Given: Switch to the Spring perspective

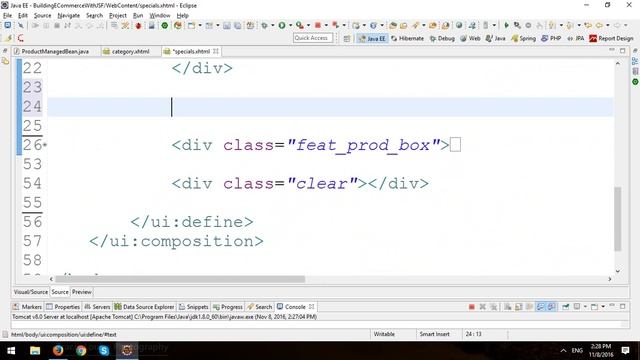Looking at the screenshot, I should 524,38.
